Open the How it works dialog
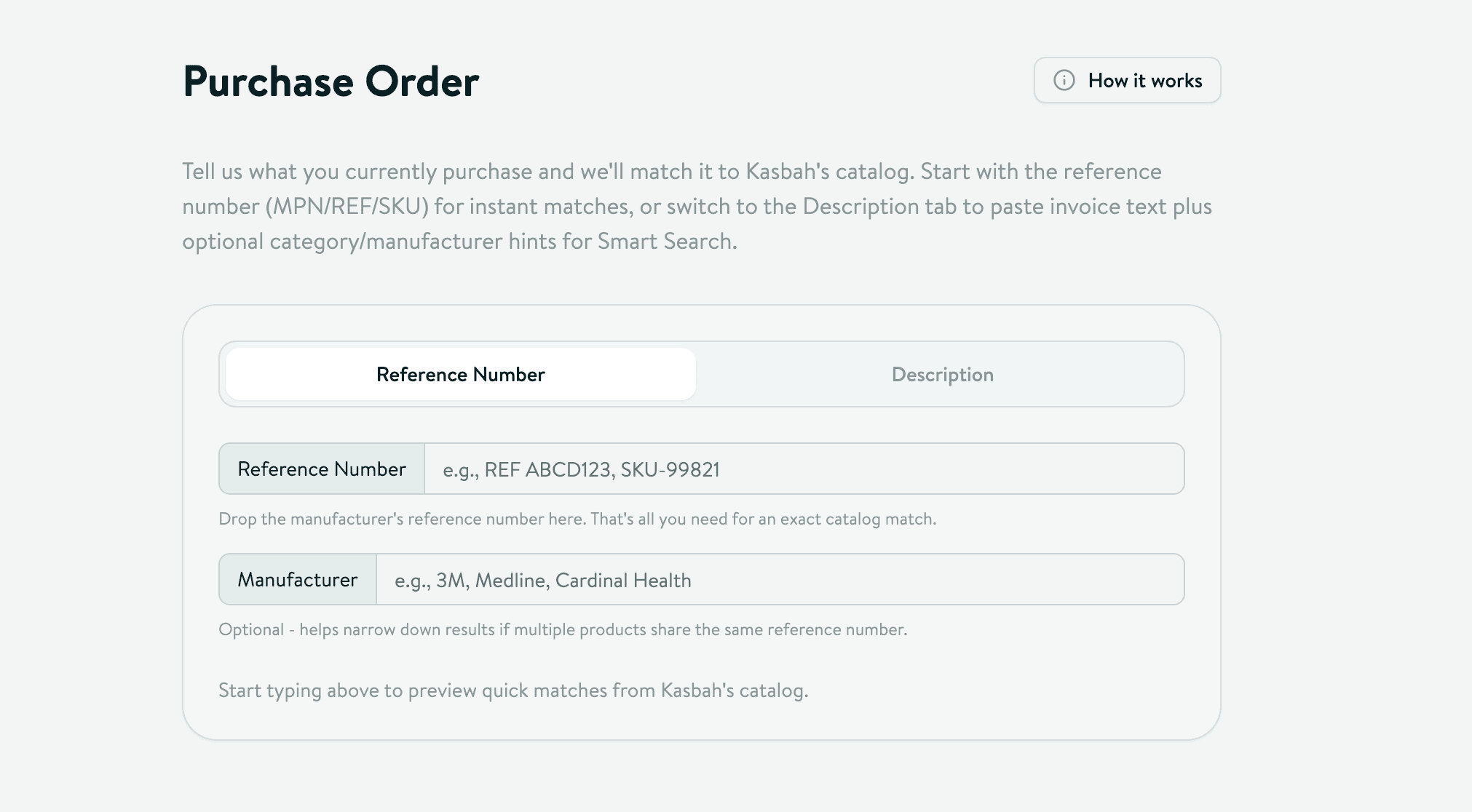This screenshot has height=812, width=1472. click(x=1126, y=80)
